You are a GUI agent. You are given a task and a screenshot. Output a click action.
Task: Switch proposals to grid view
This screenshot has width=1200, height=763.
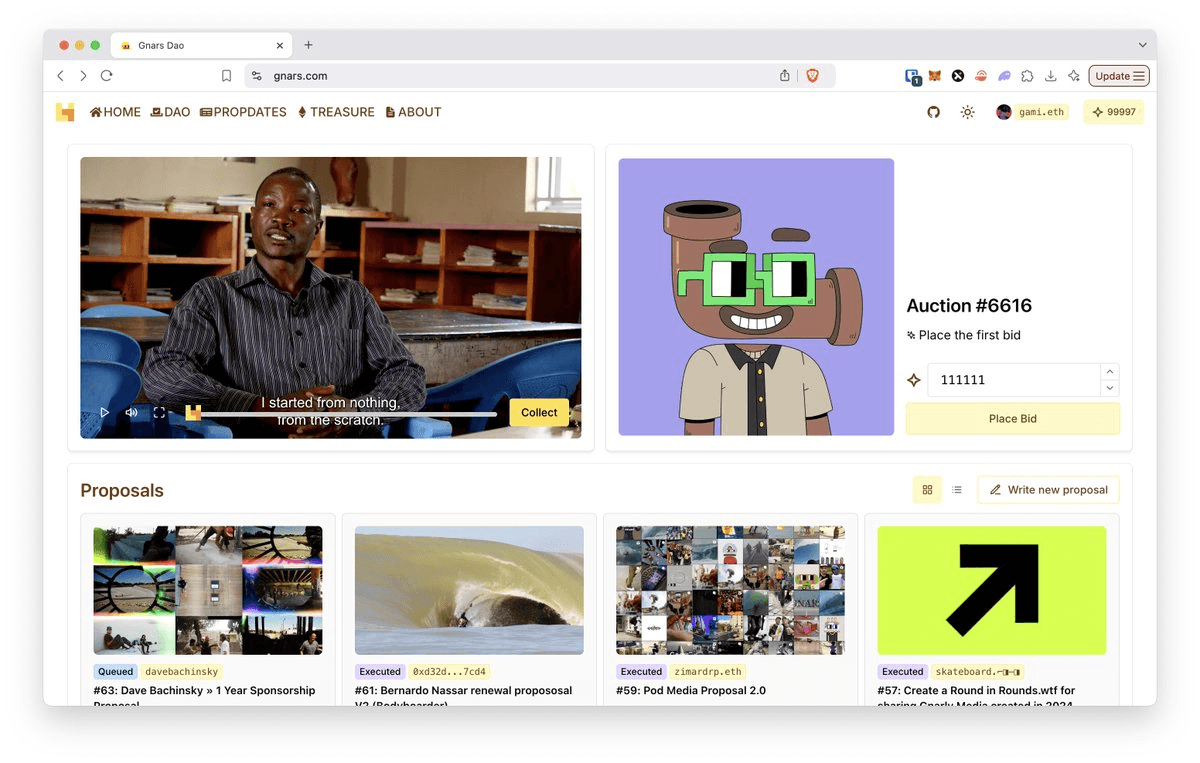point(927,490)
